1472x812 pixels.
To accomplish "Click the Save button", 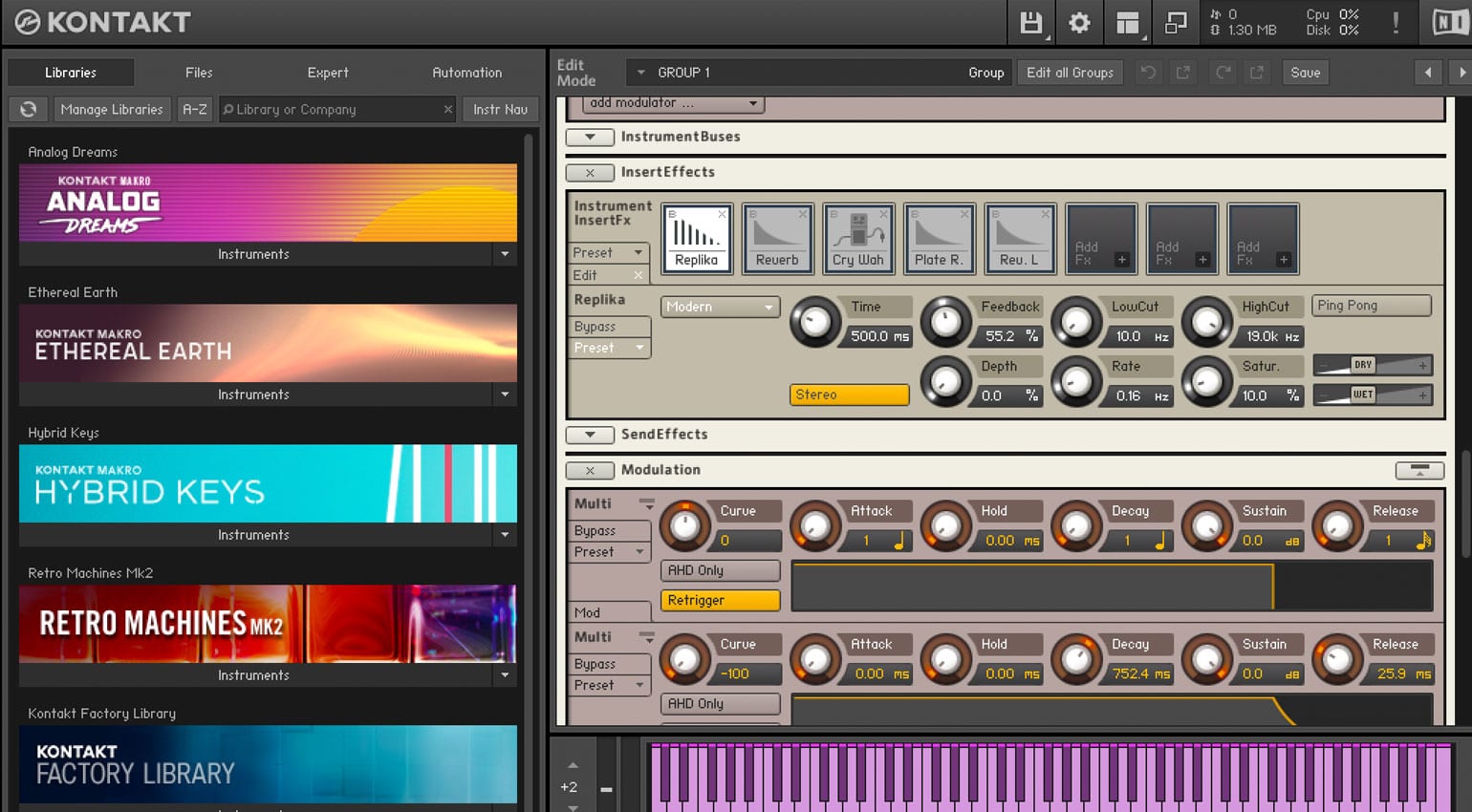I will [1305, 73].
